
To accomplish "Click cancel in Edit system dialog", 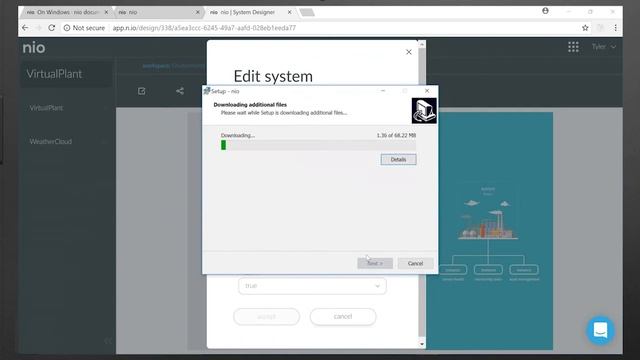I will click(x=343, y=316).
